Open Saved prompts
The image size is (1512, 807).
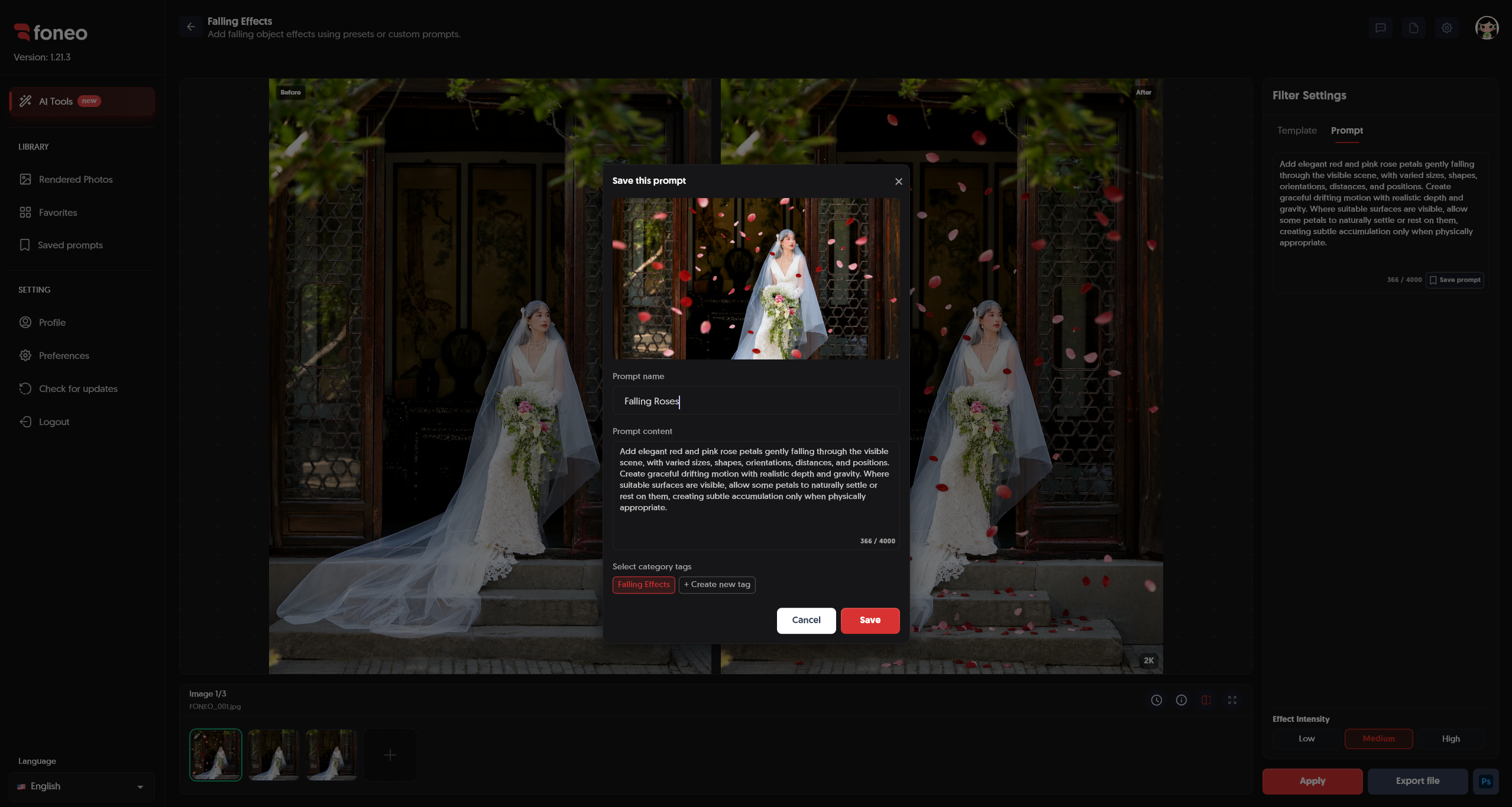click(82, 245)
